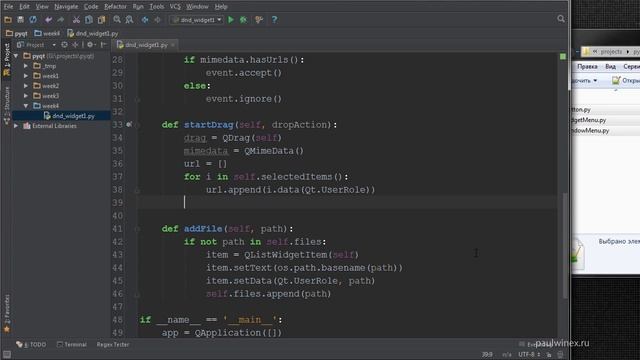Click the Paste toolbar icon
This screenshot has height=360, width=640.
coord(101,20)
